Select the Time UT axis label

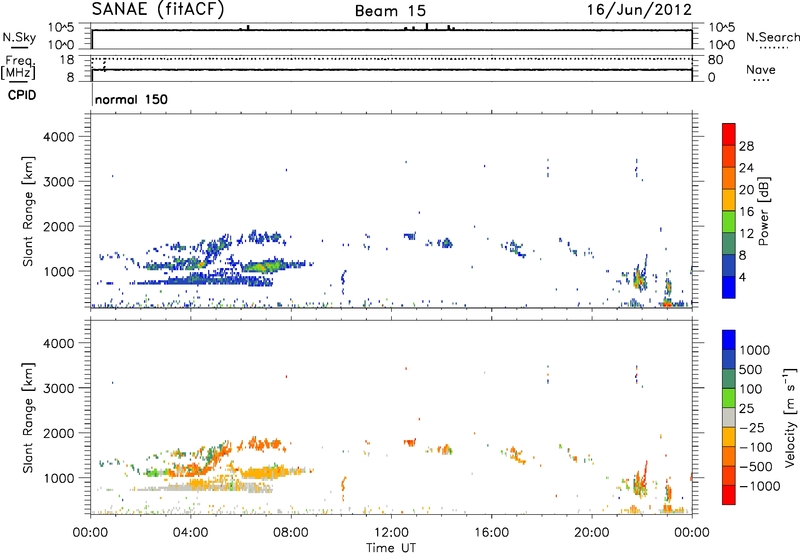coord(391,548)
